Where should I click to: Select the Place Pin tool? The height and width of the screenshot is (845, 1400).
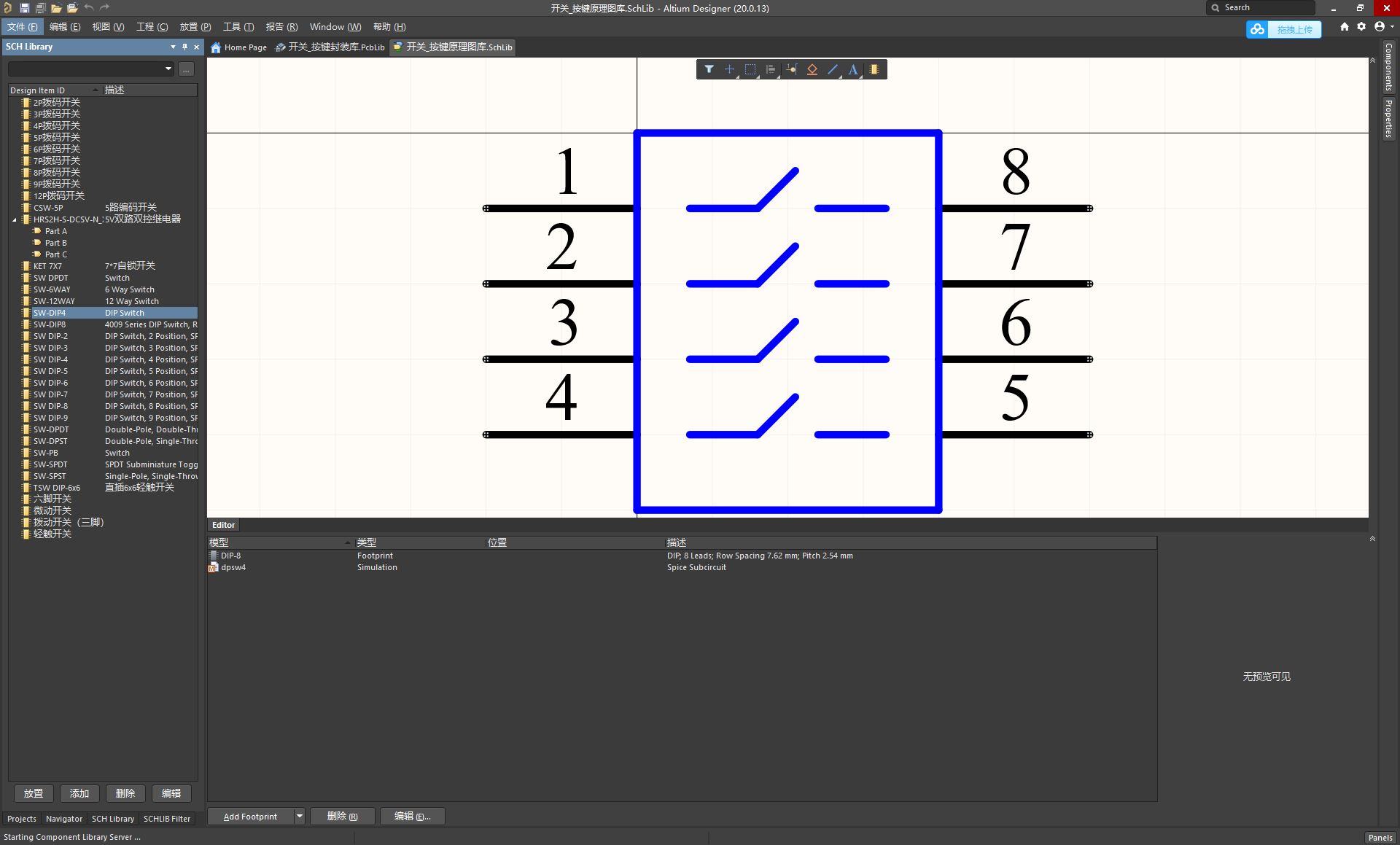[791, 69]
